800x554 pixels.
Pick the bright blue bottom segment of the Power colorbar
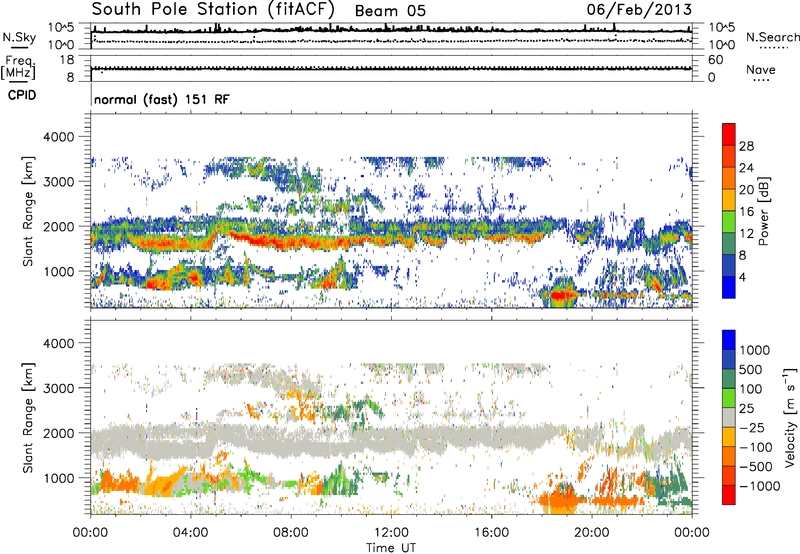tap(729, 287)
